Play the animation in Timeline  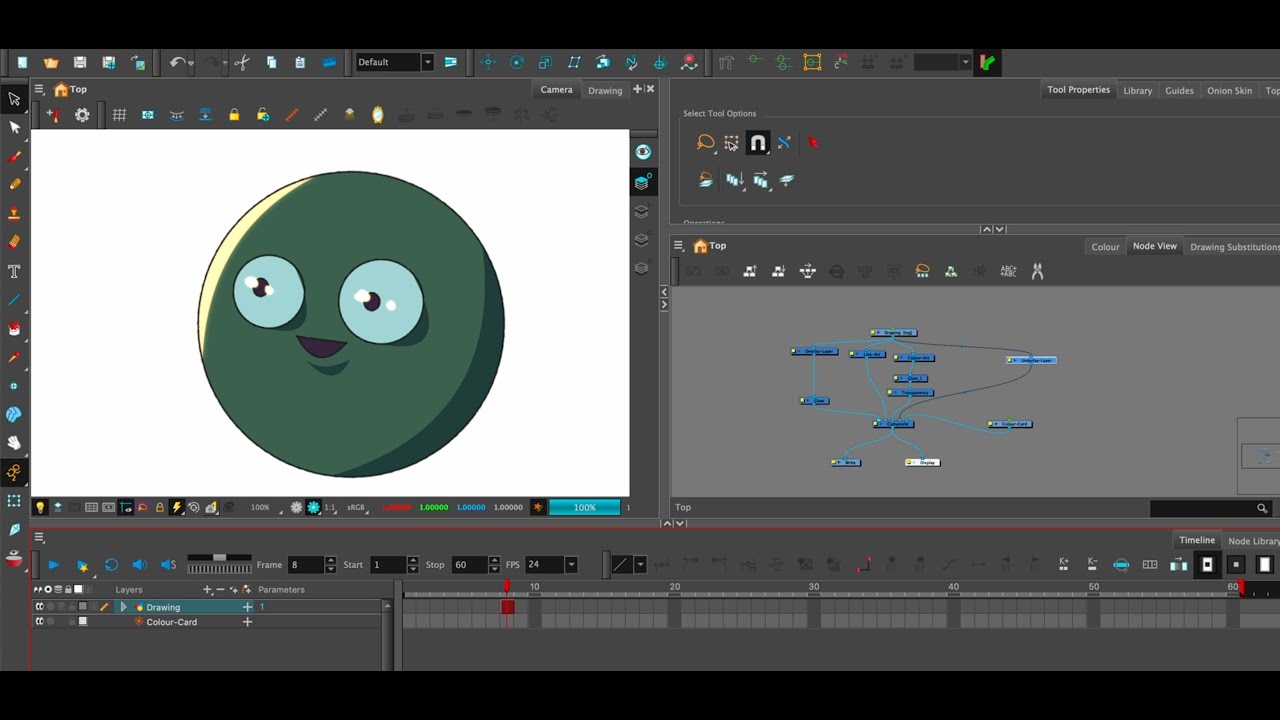pos(53,565)
